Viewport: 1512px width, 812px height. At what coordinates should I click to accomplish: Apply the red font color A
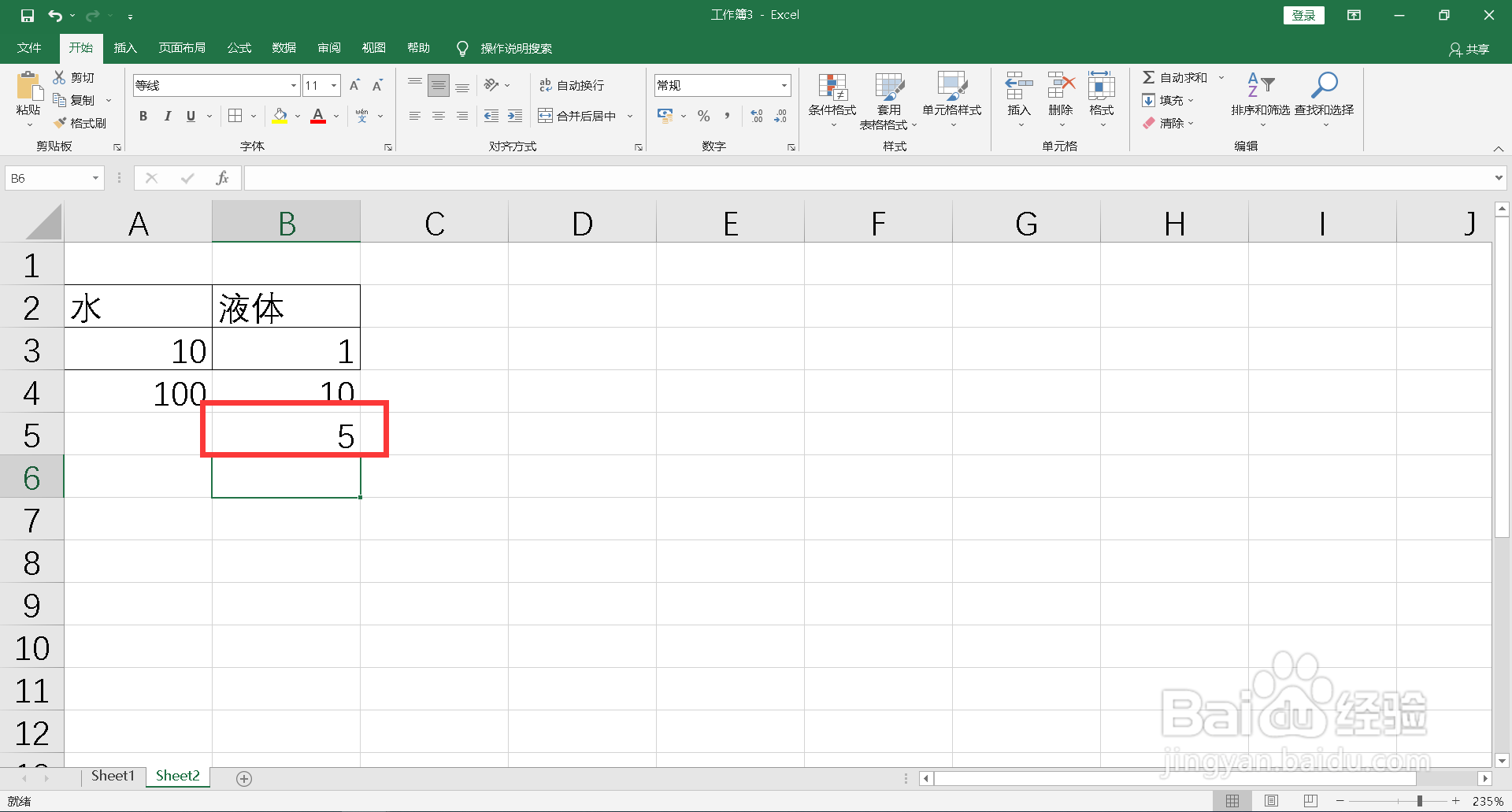pos(318,116)
